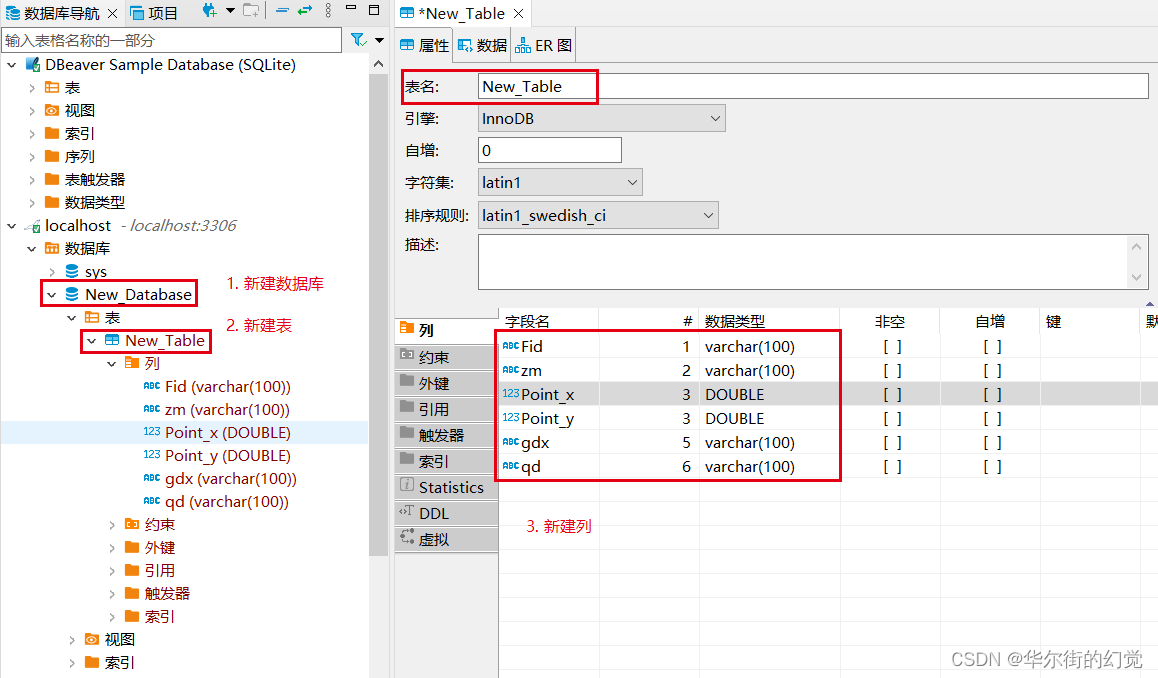This screenshot has width=1158, height=678.
Task: Select the 视图 icon under SQLite database
Action: pos(52,111)
